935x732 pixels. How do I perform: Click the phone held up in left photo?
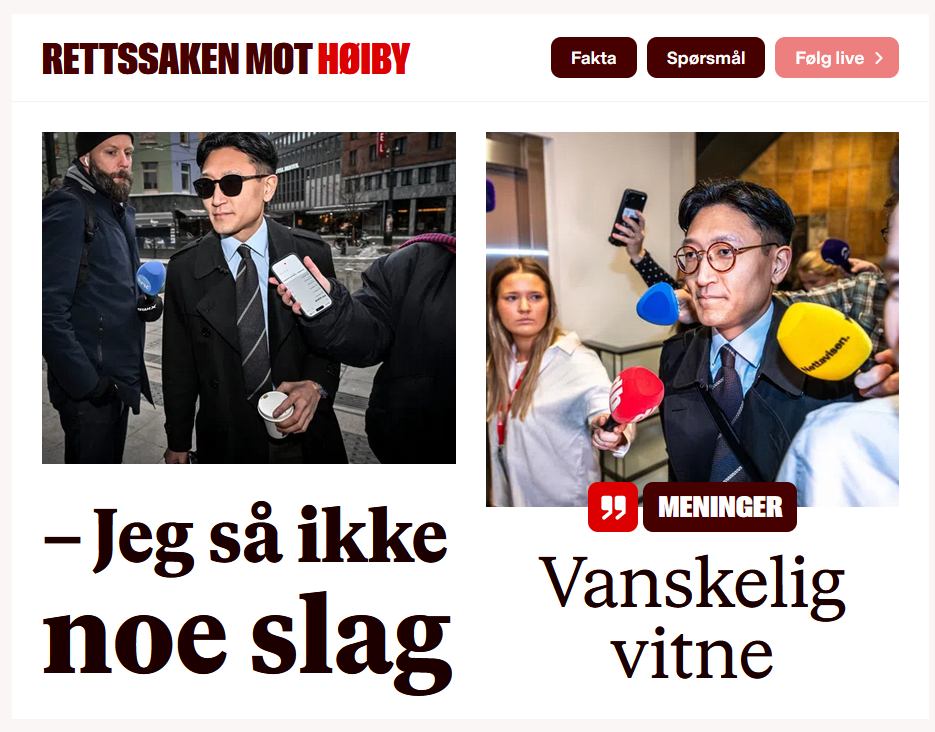tap(301, 285)
